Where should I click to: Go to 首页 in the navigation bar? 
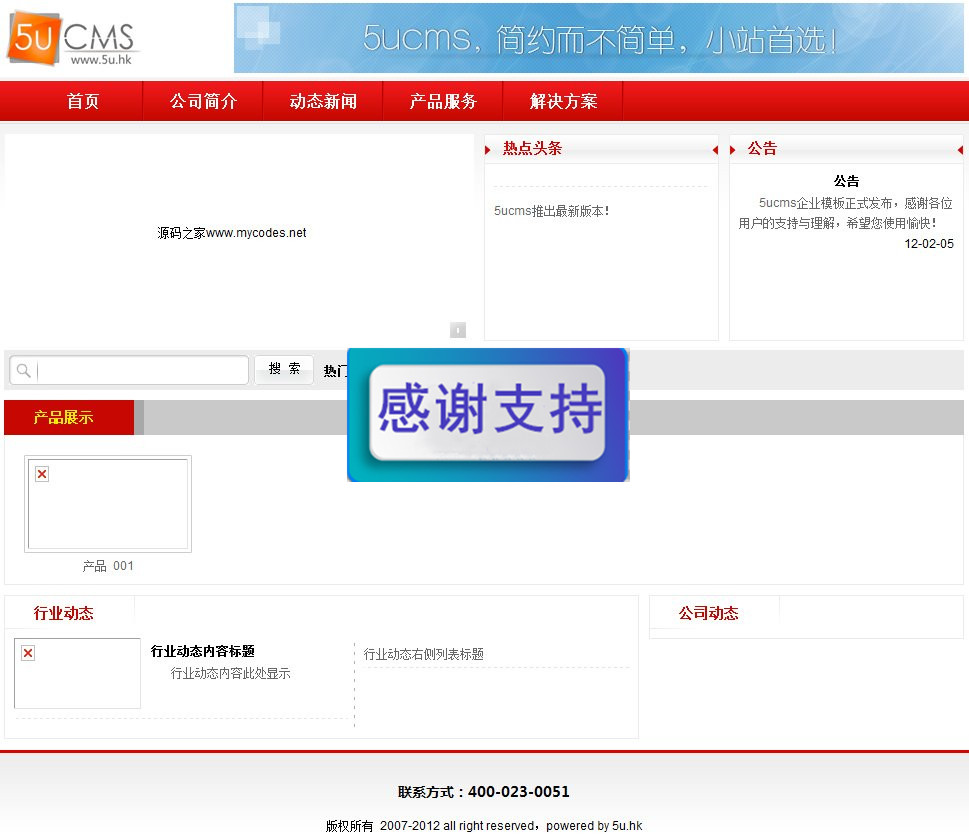click(83, 101)
